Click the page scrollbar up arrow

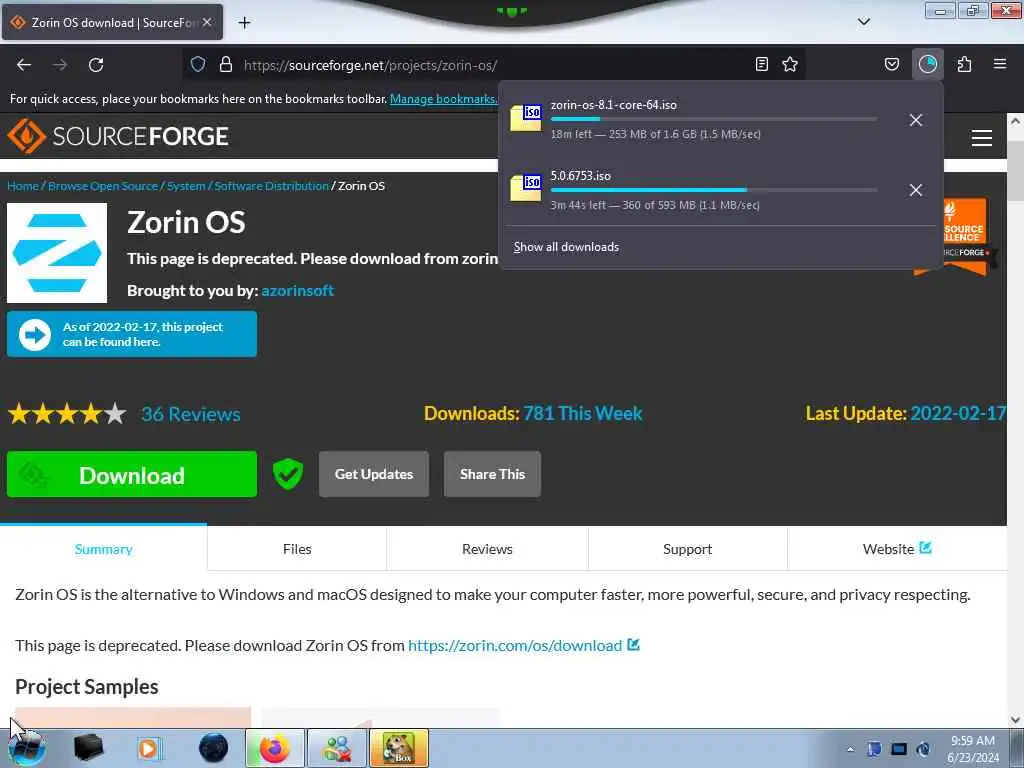click(1015, 121)
